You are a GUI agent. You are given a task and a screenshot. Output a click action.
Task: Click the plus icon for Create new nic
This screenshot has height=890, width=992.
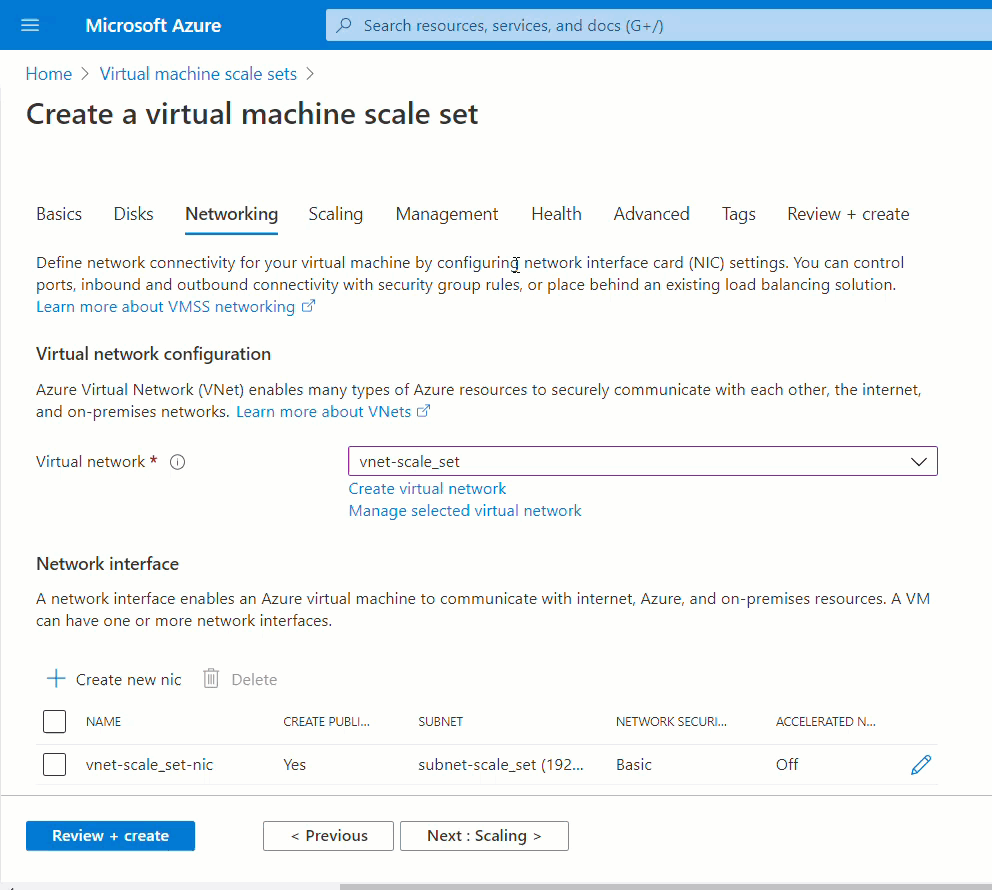coord(56,679)
